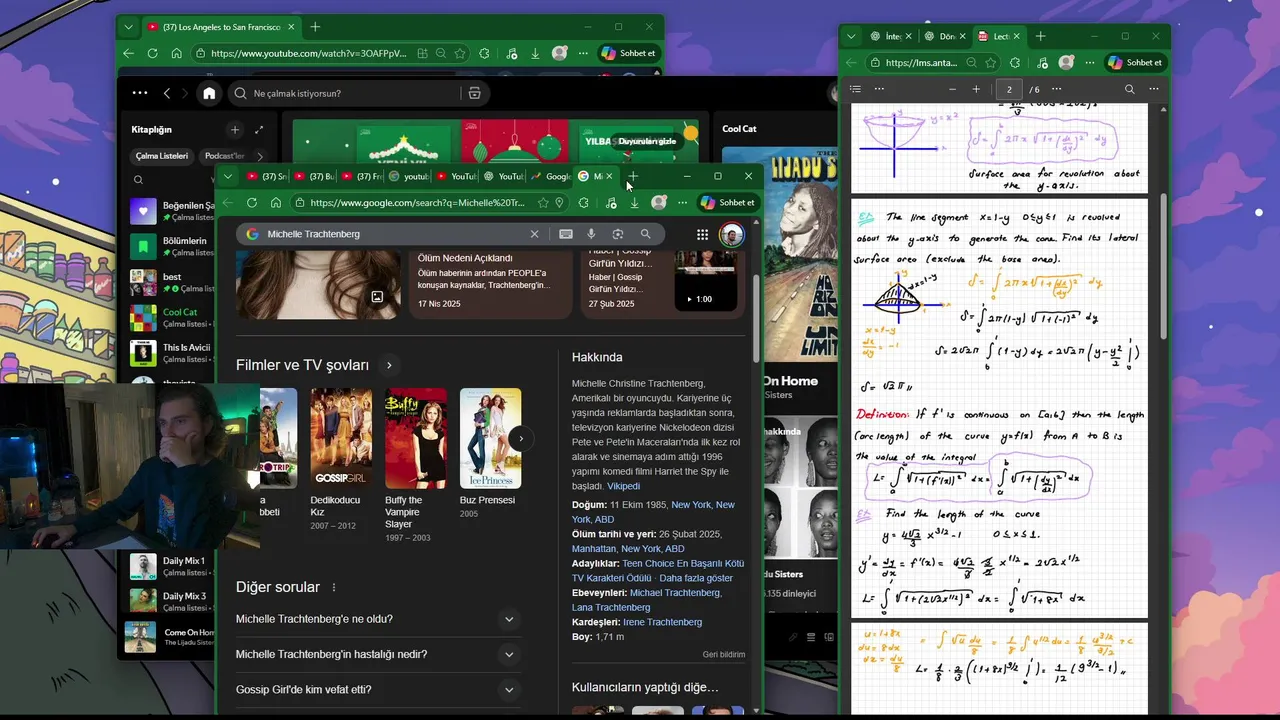Click the Gossip Girl poster thumbnail
1280x720 pixels.
(x=341, y=438)
